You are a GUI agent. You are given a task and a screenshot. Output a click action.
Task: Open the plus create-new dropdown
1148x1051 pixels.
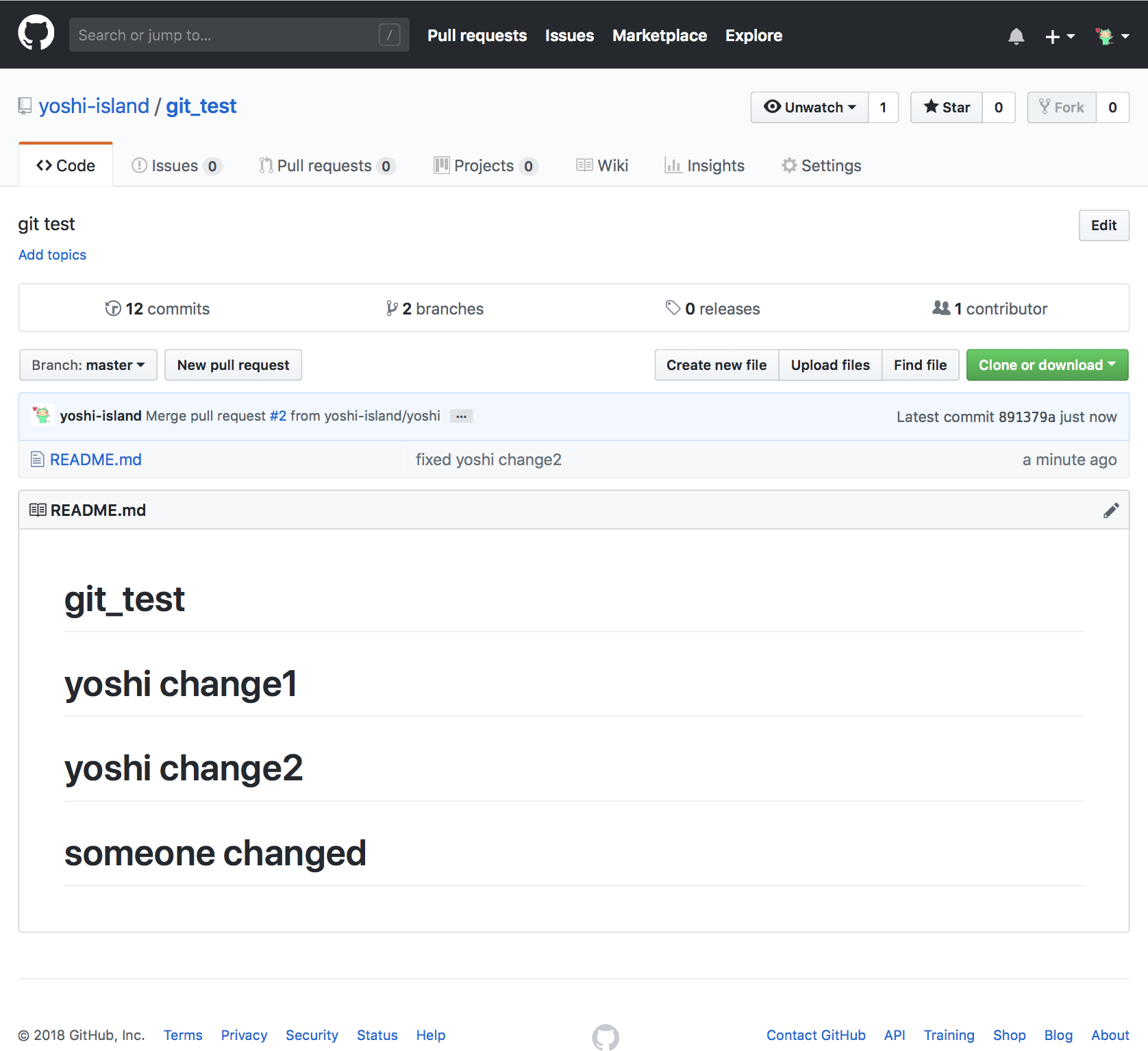point(1060,36)
